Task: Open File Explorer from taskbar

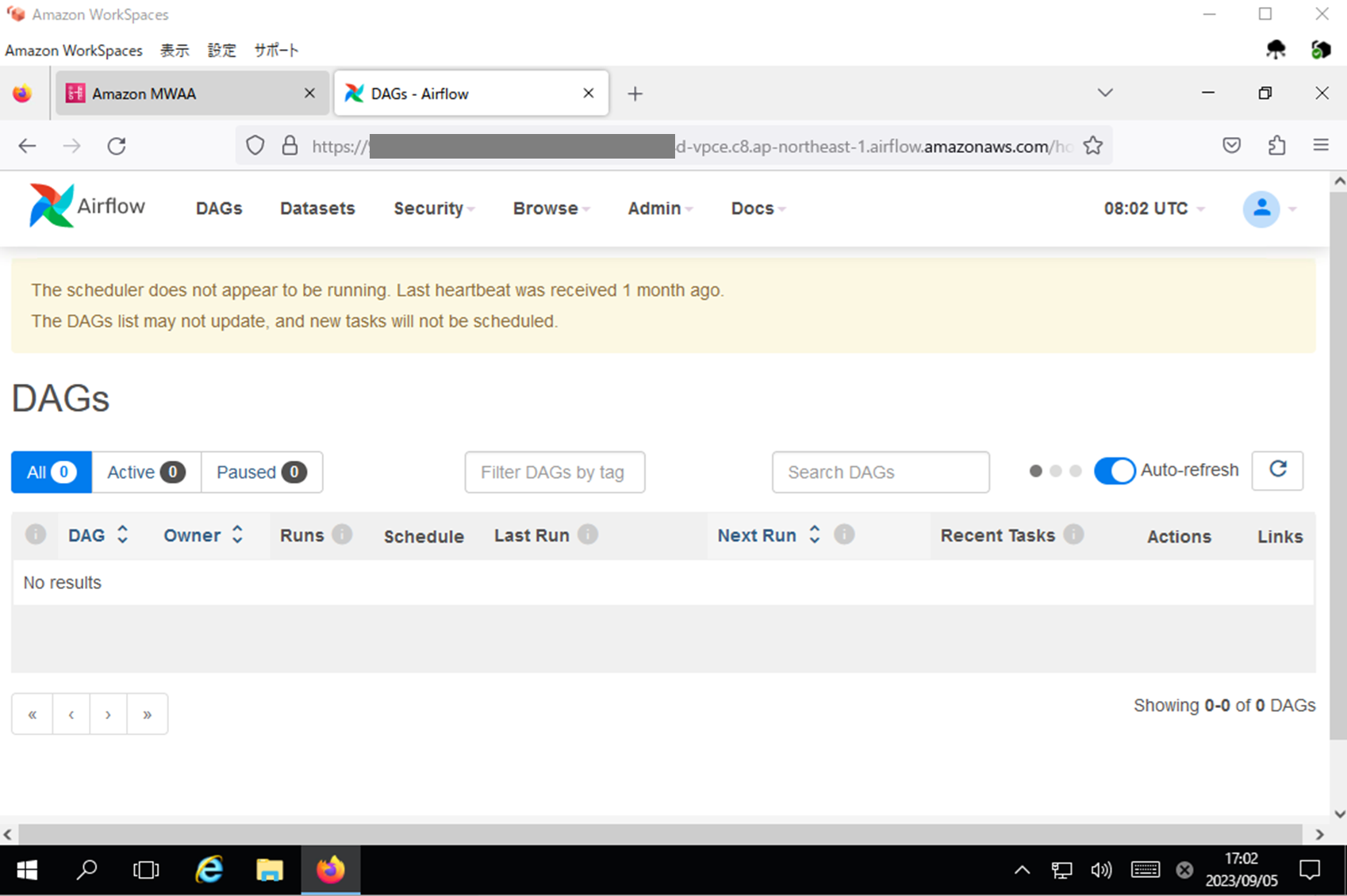Action: (x=270, y=870)
